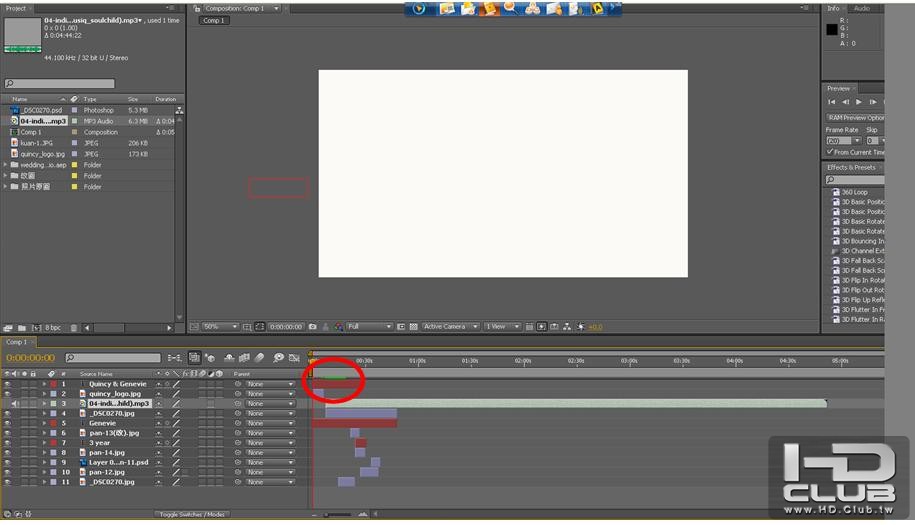The height and width of the screenshot is (525, 915).
Task: Toggle Transparency Grid icon in viewer
Action: point(414,327)
